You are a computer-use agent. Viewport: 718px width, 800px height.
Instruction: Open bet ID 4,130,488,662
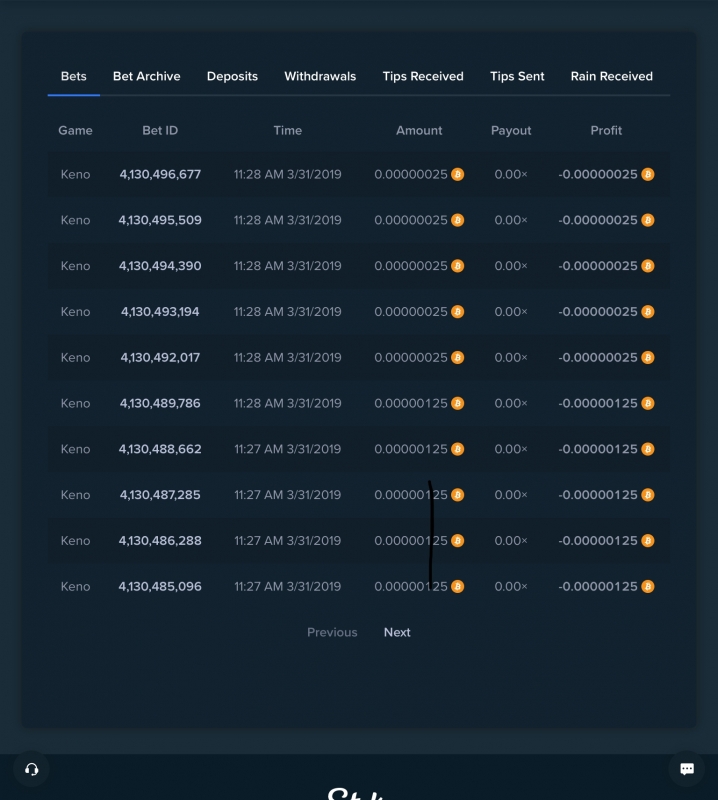tap(160, 449)
